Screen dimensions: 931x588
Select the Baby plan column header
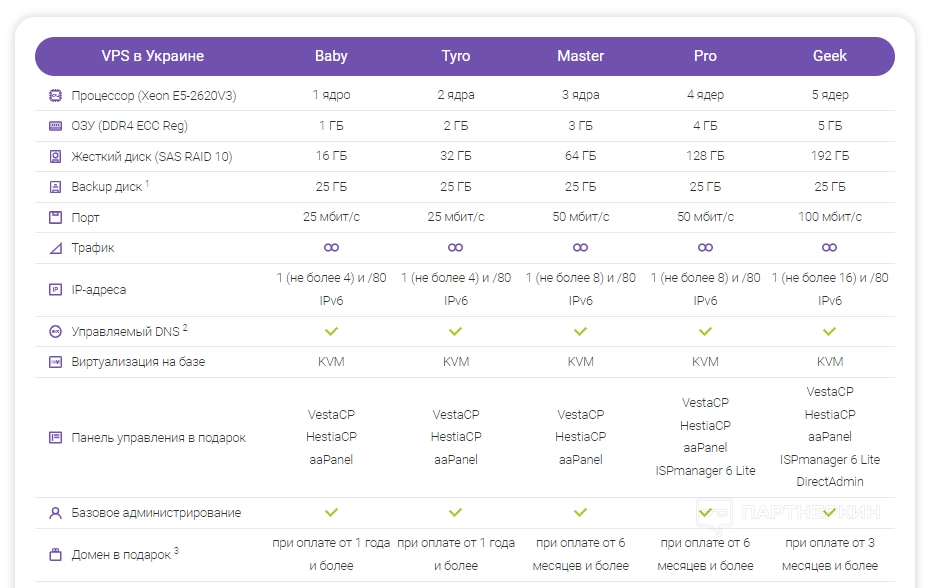click(331, 56)
